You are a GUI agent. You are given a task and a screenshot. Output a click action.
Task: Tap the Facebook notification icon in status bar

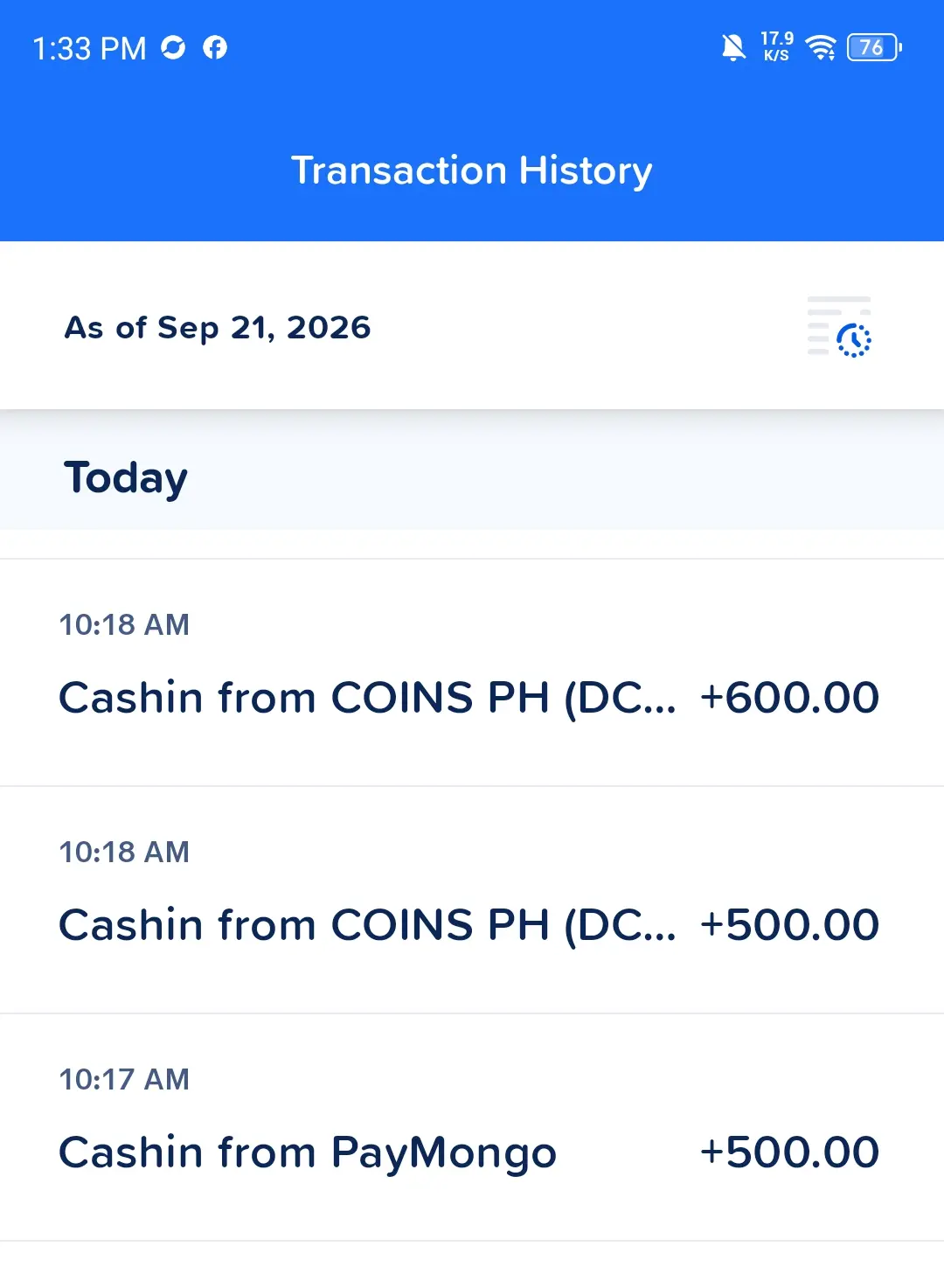(x=215, y=47)
